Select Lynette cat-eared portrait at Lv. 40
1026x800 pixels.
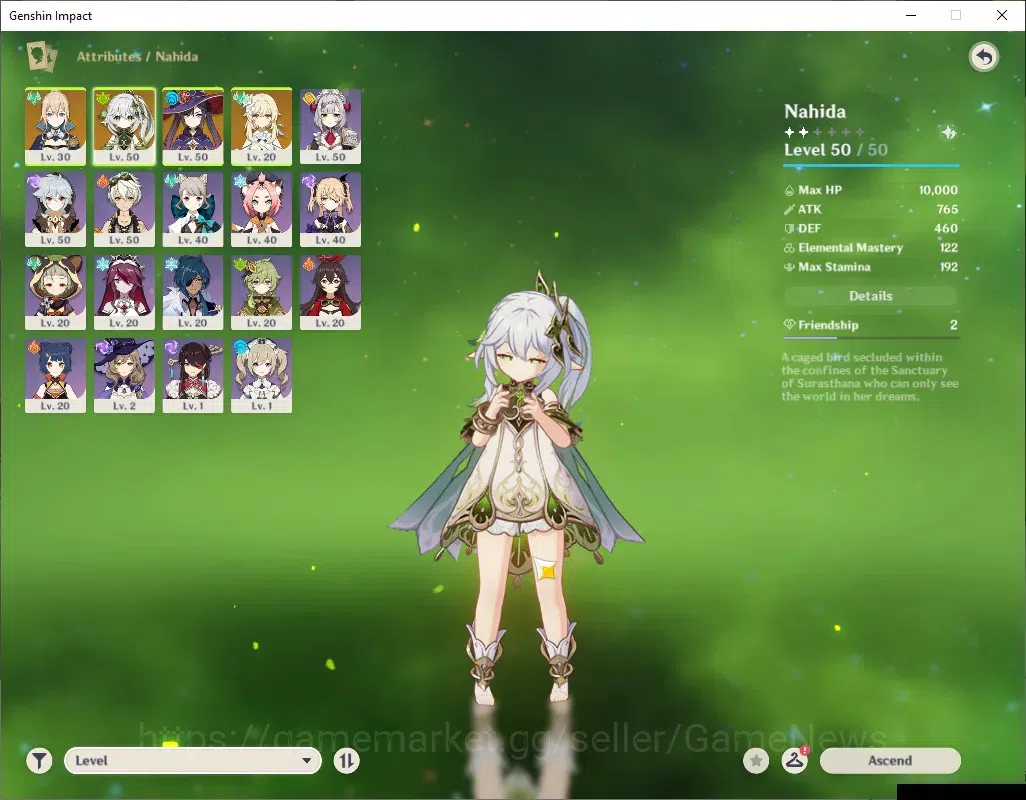(x=193, y=209)
